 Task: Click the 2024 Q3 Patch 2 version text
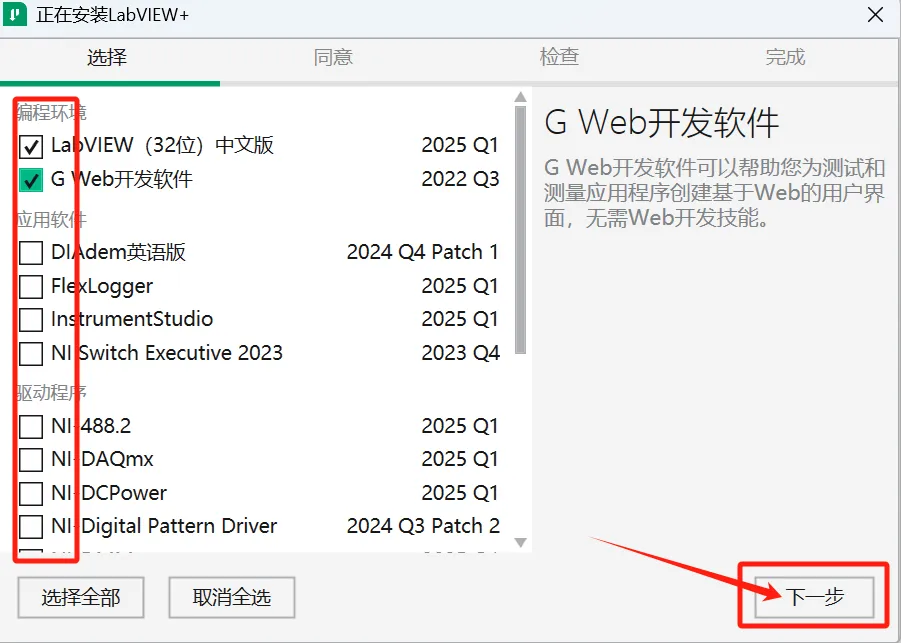pos(423,526)
